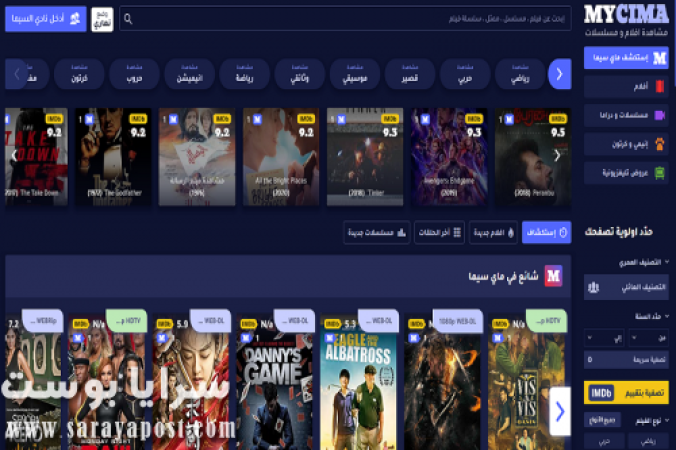Open the من year dropdown
The width and height of the screenshot is (676, 450).
click(x=648, y=338)
